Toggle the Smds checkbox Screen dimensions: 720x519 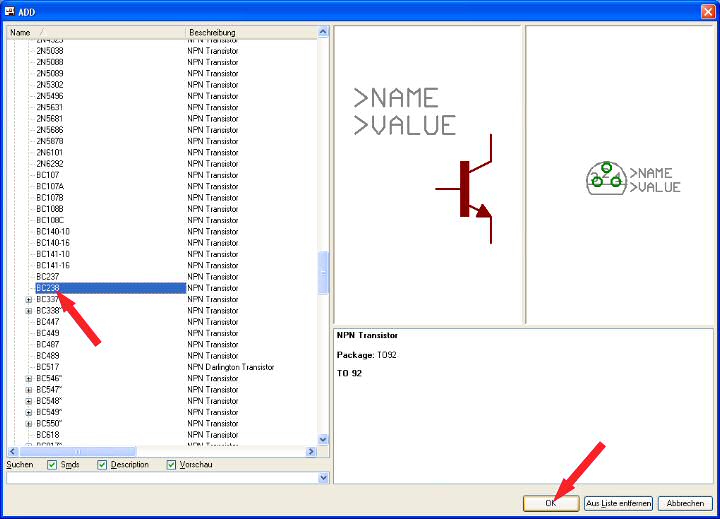tap(53, 465)
